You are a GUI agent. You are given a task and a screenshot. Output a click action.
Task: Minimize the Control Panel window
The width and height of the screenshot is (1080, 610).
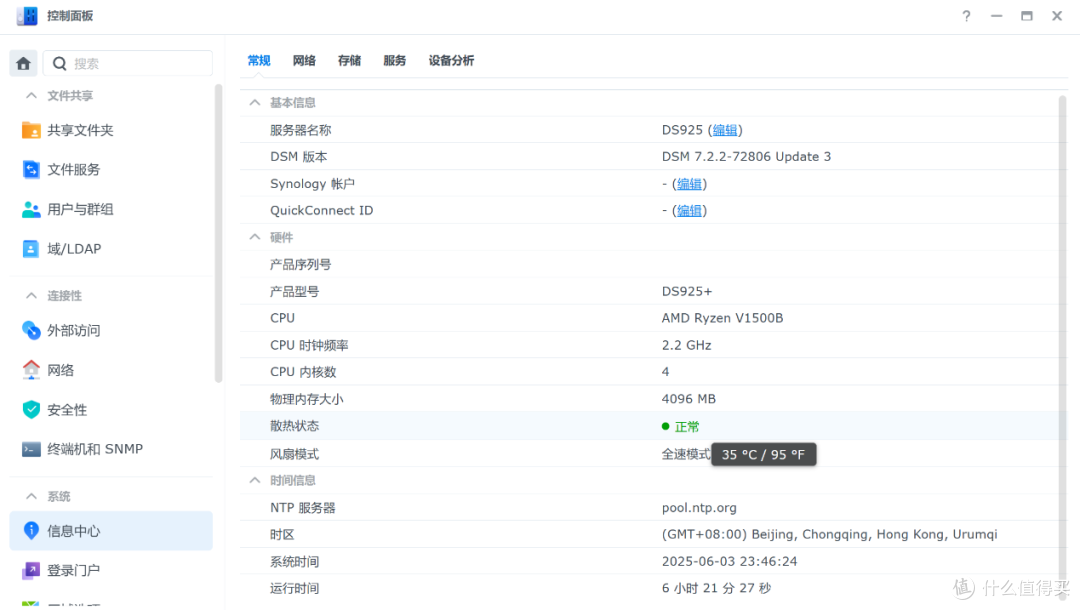pyautogui.click(x=997, y=16)
